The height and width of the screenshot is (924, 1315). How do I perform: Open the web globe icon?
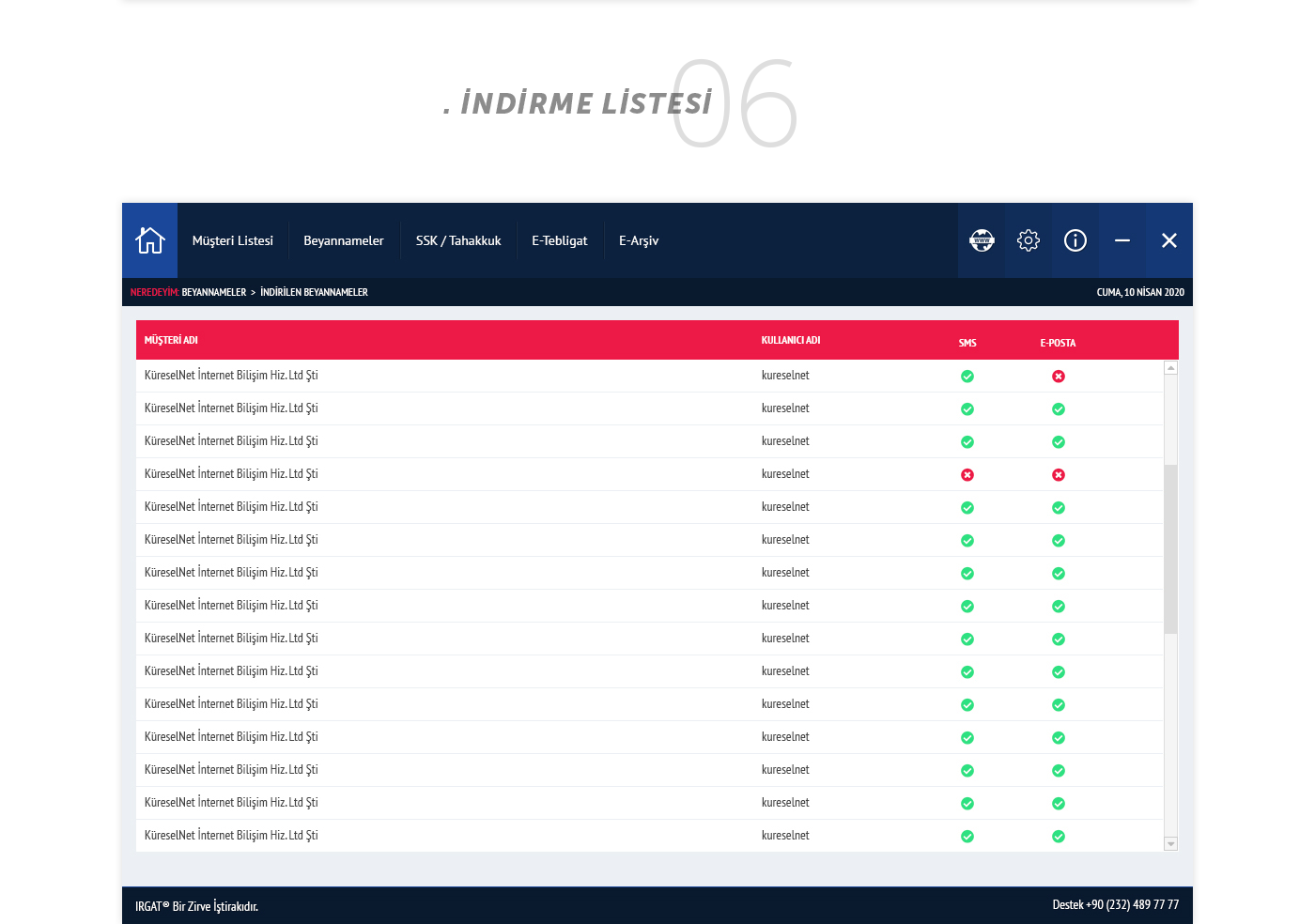click(x=982, y=240)
